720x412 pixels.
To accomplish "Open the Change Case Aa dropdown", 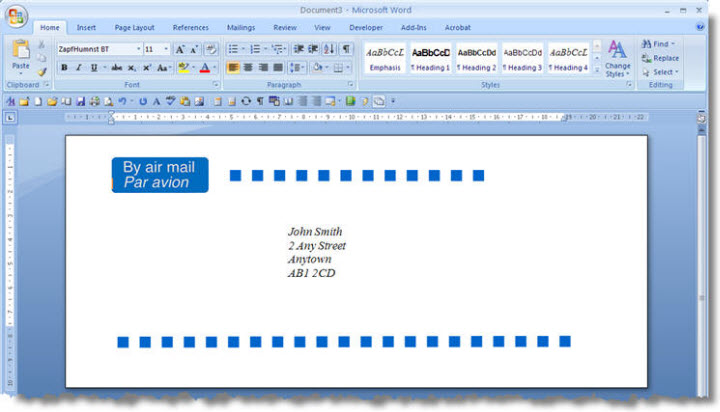I will pos(163,68).
